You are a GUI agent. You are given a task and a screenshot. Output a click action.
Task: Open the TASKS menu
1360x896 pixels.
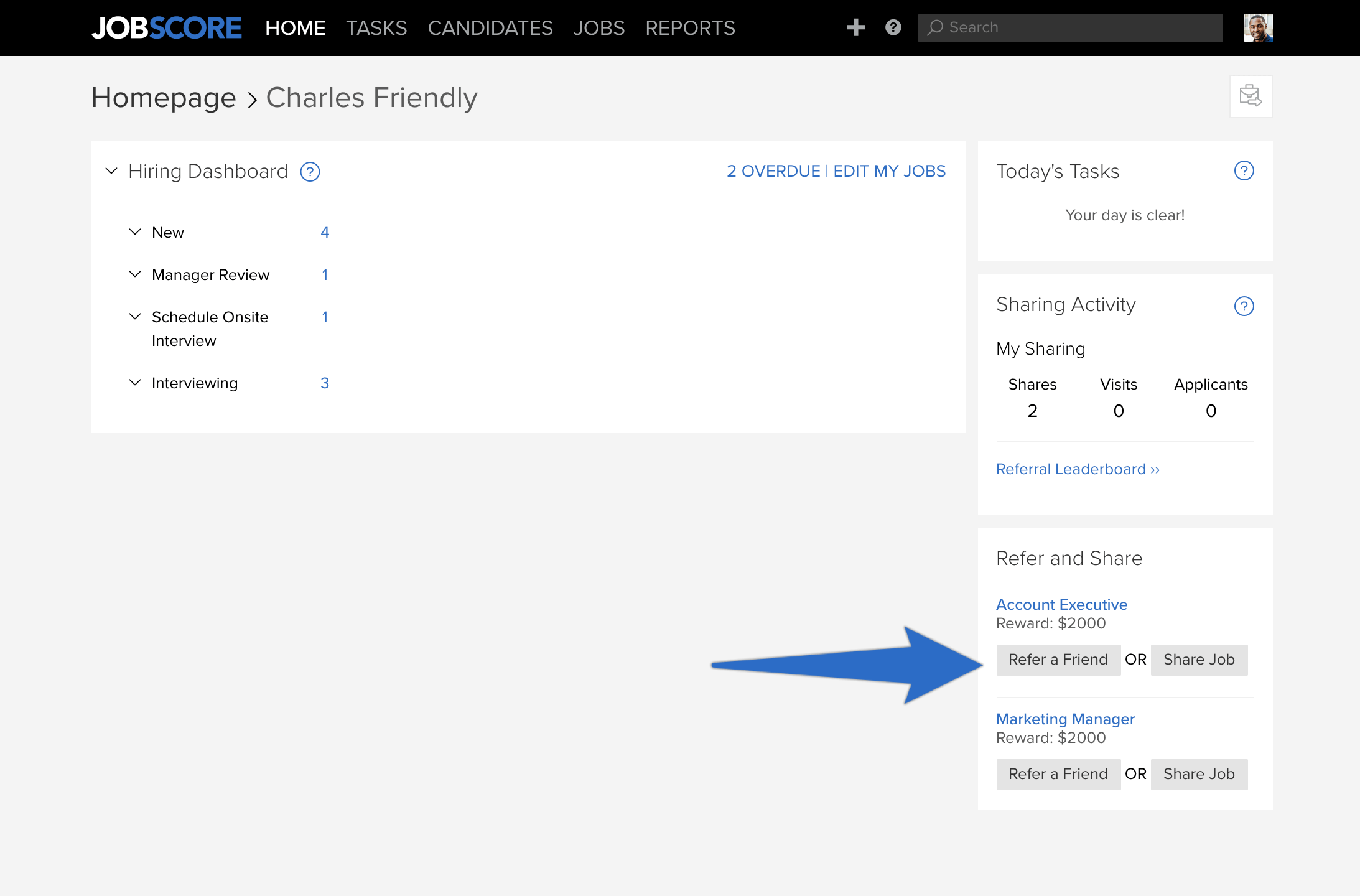pos(376,28)
